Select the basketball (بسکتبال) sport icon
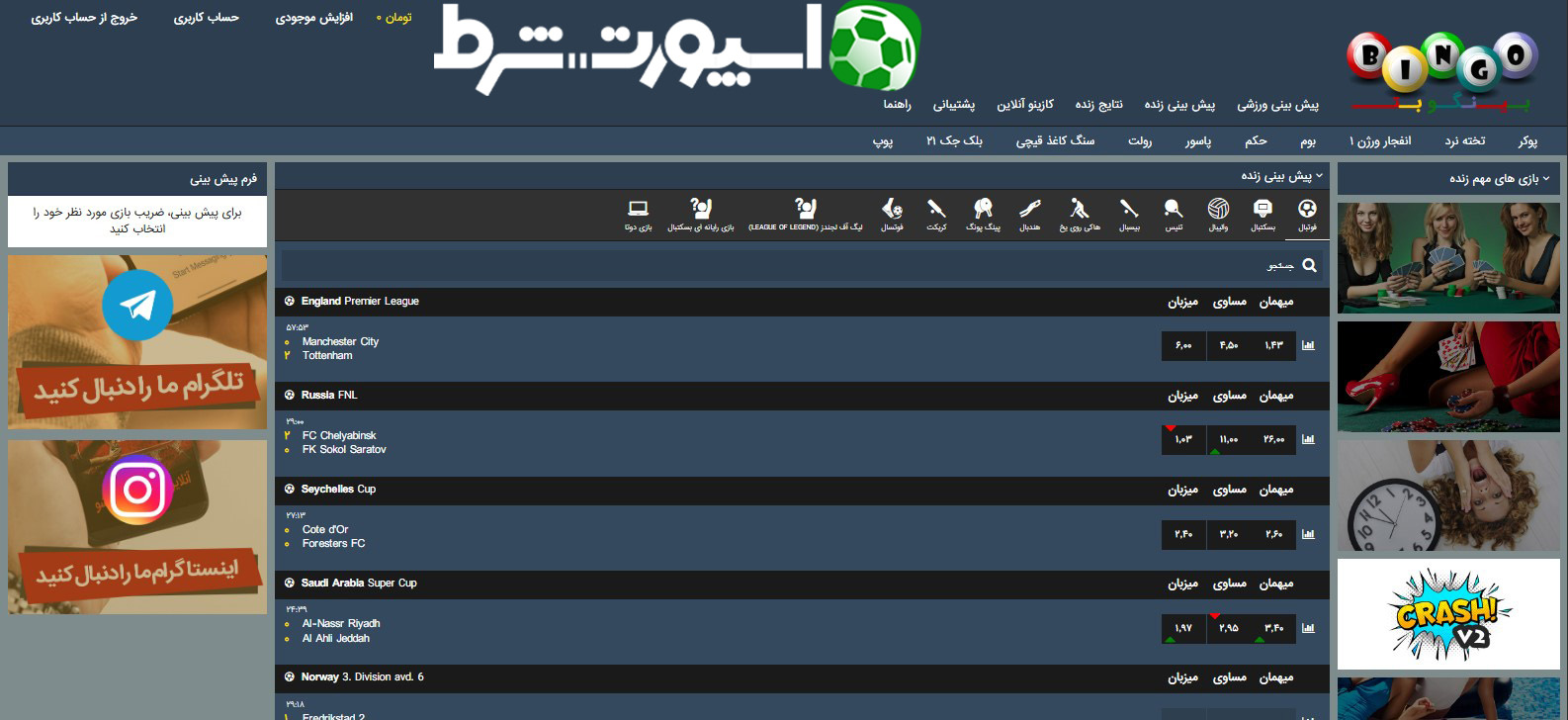The image size is (1568, 720). (x=1263, y=215)
